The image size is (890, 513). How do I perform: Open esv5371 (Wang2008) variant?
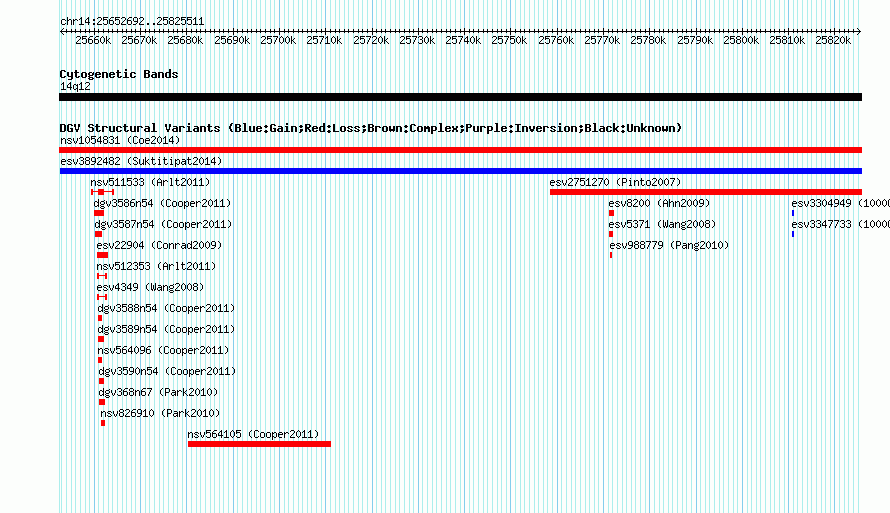click(662, 224)
